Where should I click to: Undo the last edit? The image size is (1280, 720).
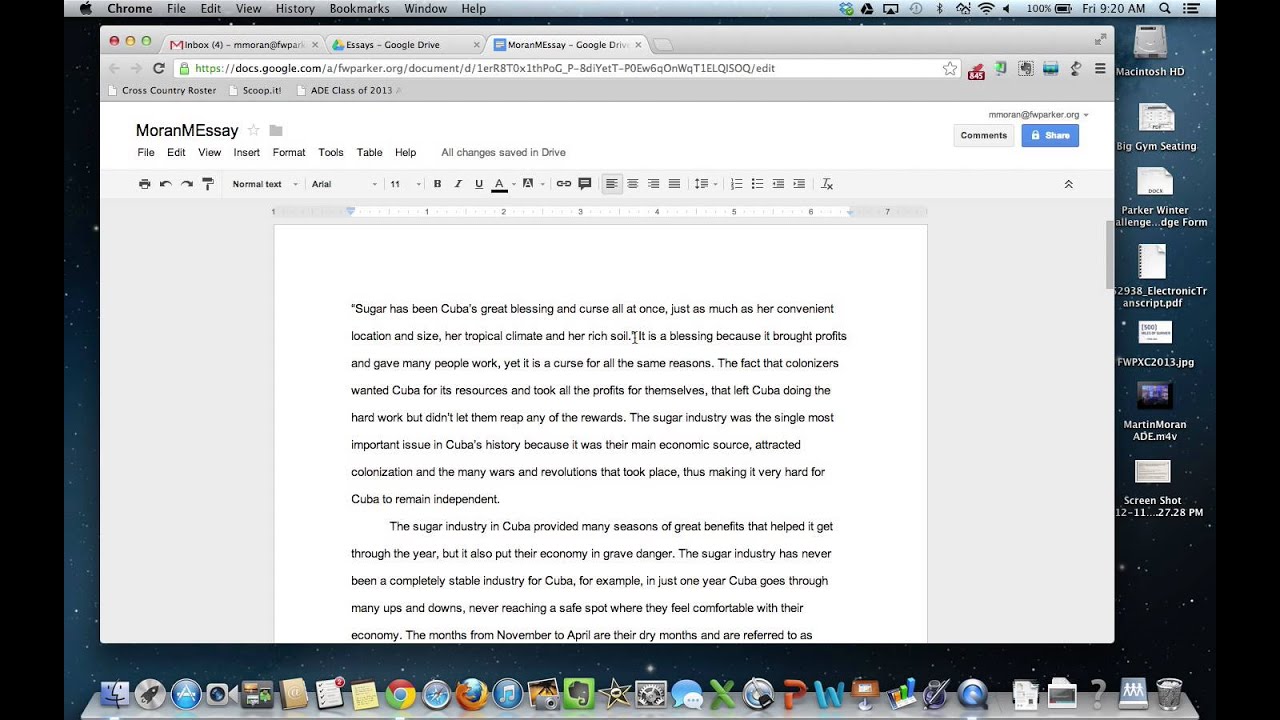166,184
